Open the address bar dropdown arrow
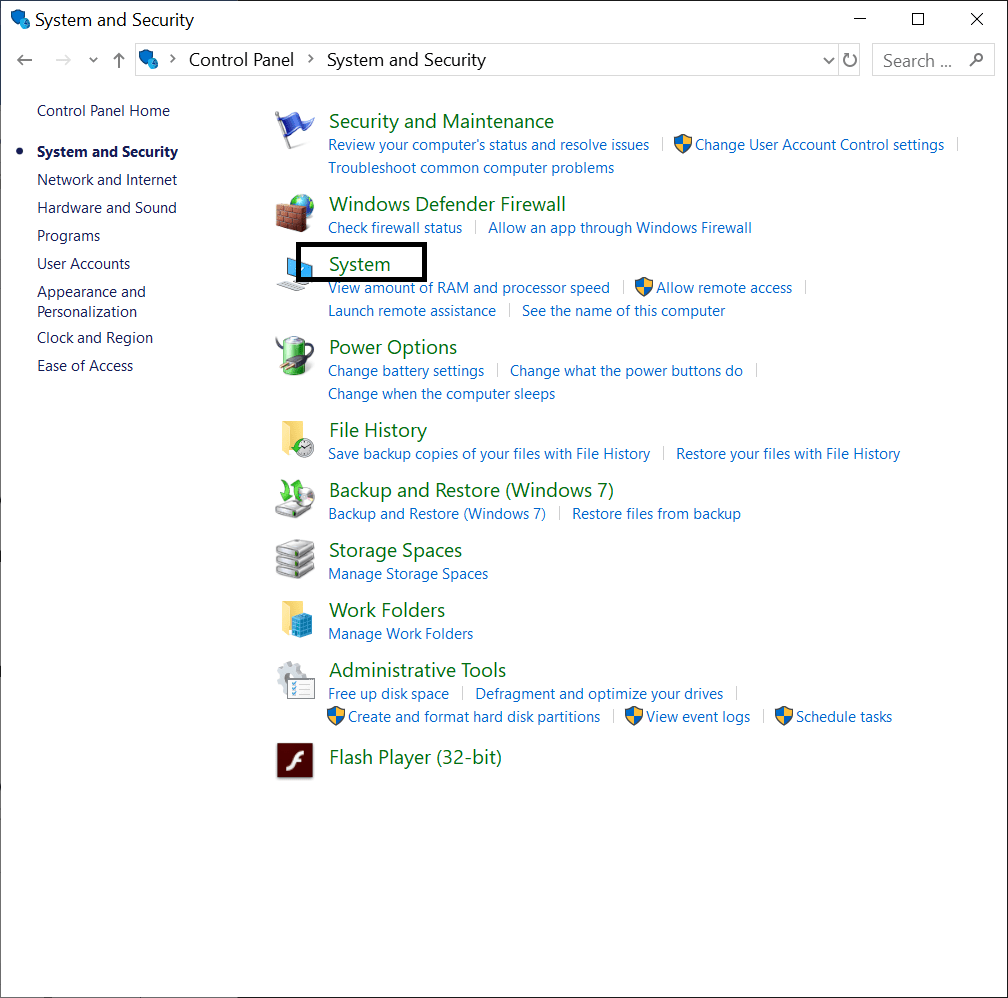The height and width of the screenshot is (998, 1008). click(828, 60)
